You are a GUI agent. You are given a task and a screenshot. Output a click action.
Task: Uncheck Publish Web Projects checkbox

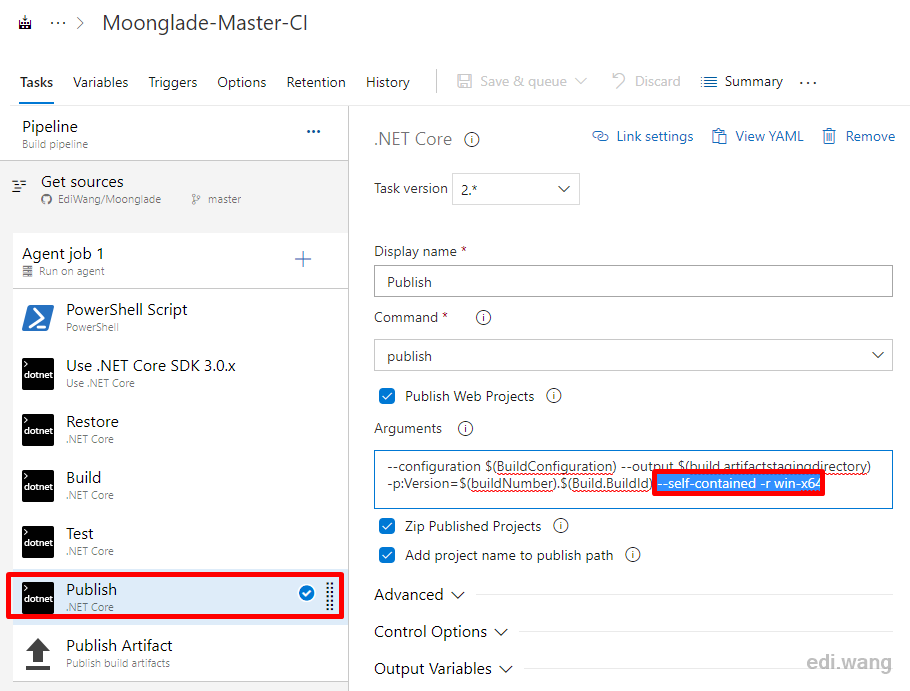click(387, 396)
